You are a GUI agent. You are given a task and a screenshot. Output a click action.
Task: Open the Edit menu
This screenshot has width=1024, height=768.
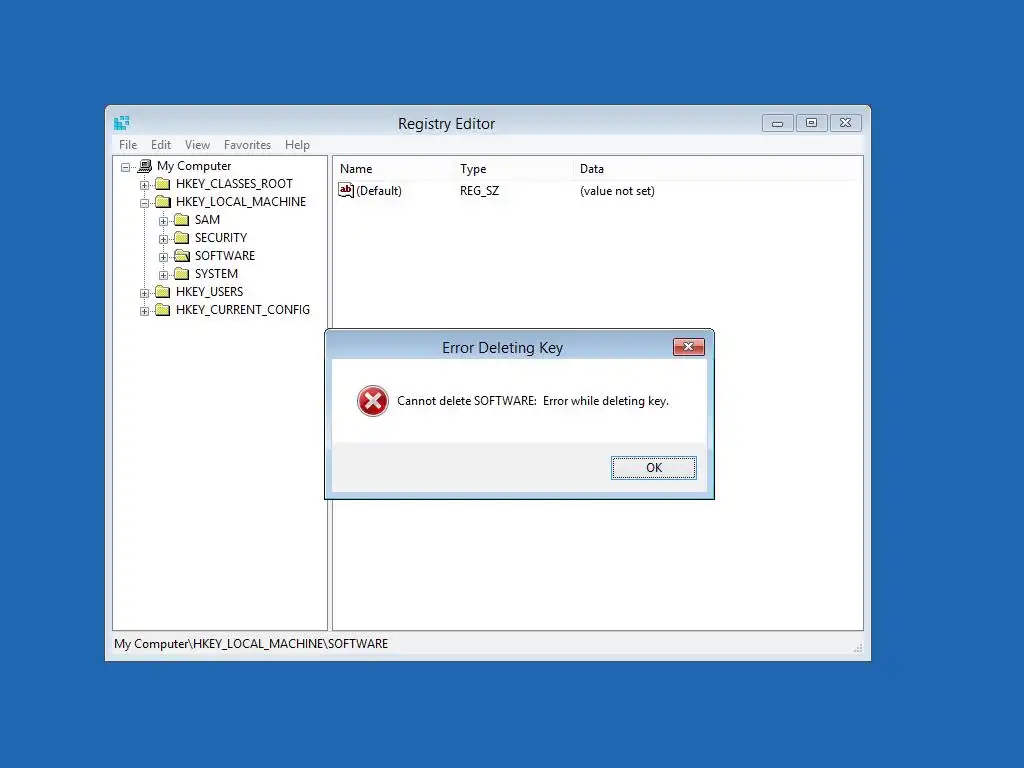pyautogui.click(x=161, y=145)
